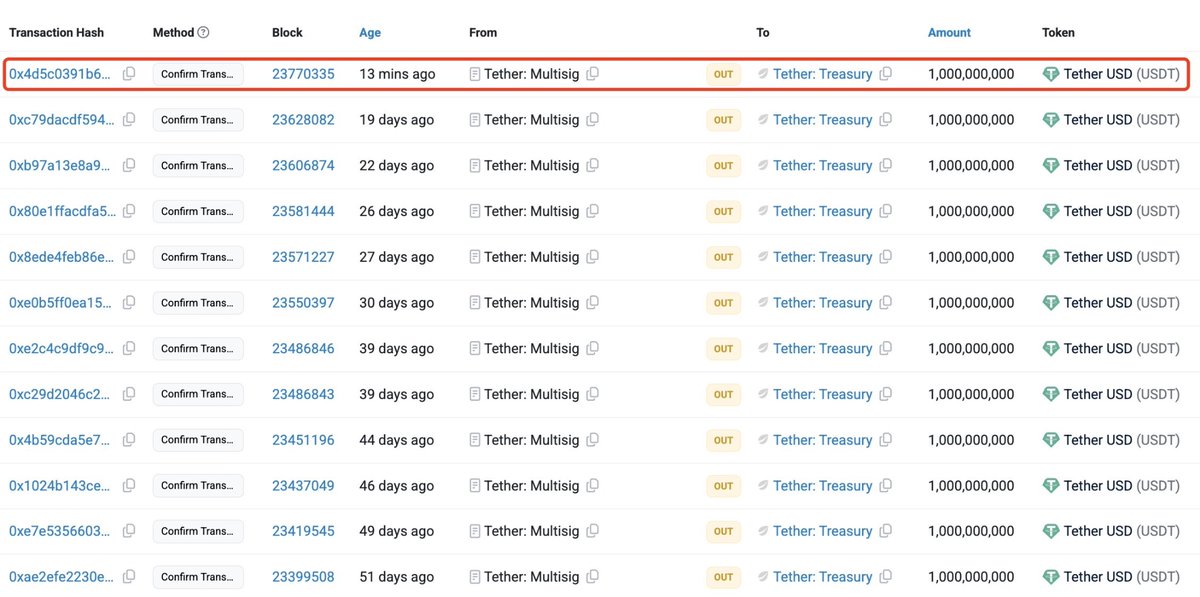Copy the hash 0xae2efe2230e in the bottom row
The image size is (1200, 597).
(129, 577)
